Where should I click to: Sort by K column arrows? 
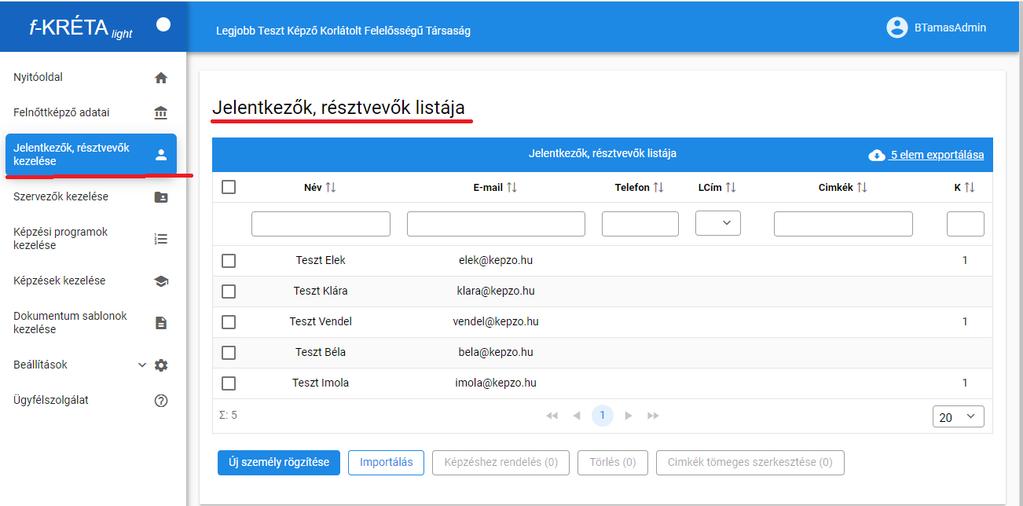[x=969, y=188]
